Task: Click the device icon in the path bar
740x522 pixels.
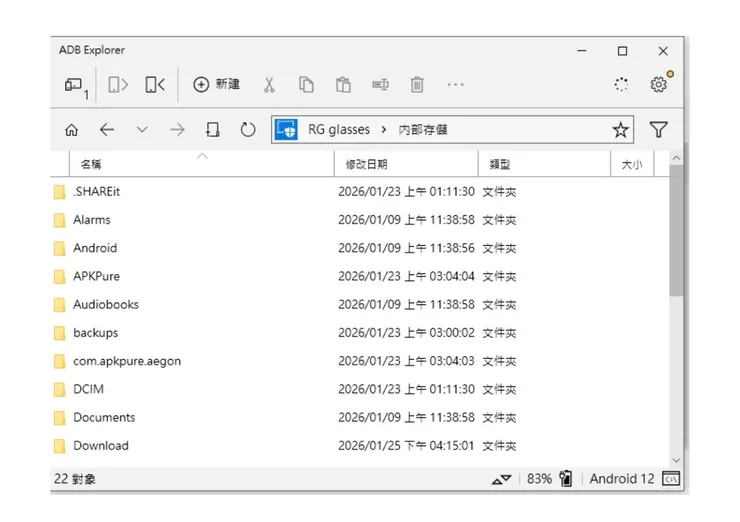Action: pyautogui.click(x=286, y=129)
